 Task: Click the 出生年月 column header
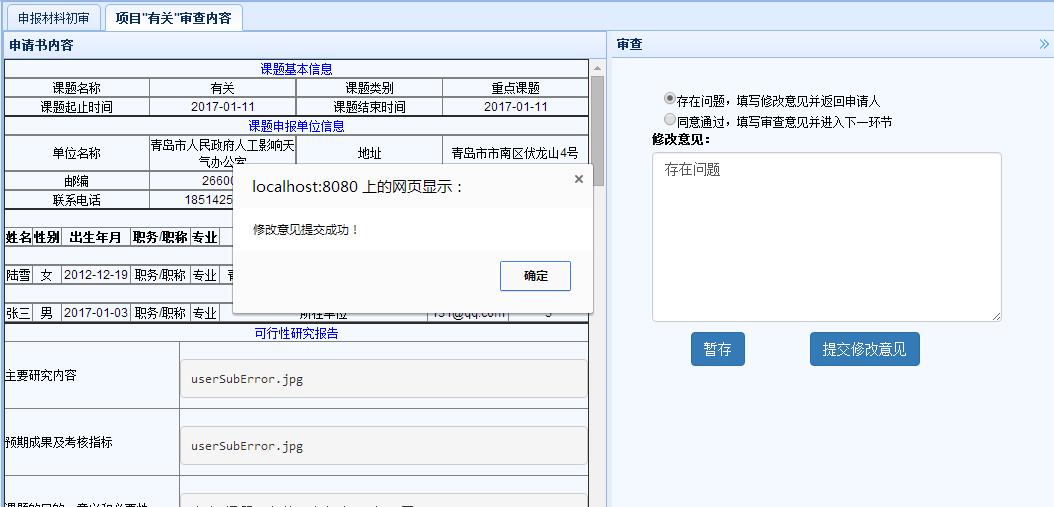point(95,237)
